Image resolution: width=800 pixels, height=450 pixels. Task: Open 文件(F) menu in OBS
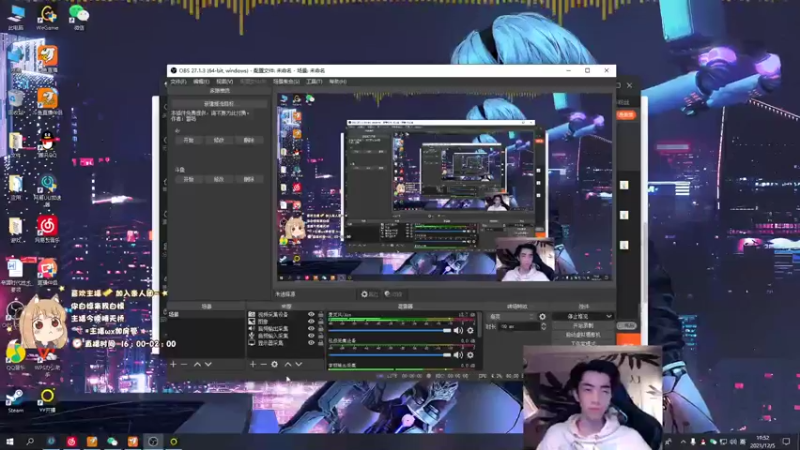(178, 82)
